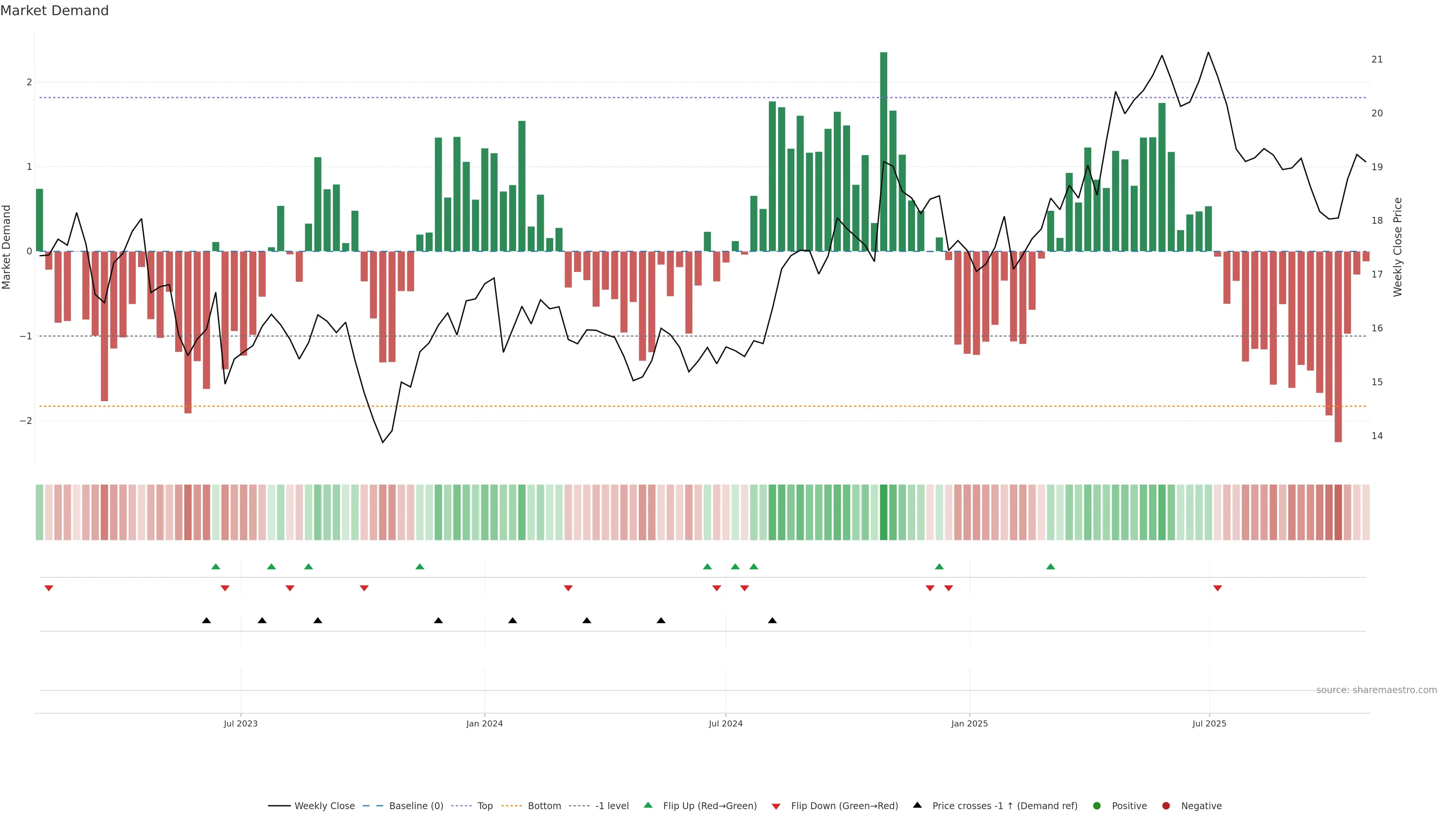Click the Jan 2024 axis label
The image size is (1456, 819).
(x=485, y=723)
